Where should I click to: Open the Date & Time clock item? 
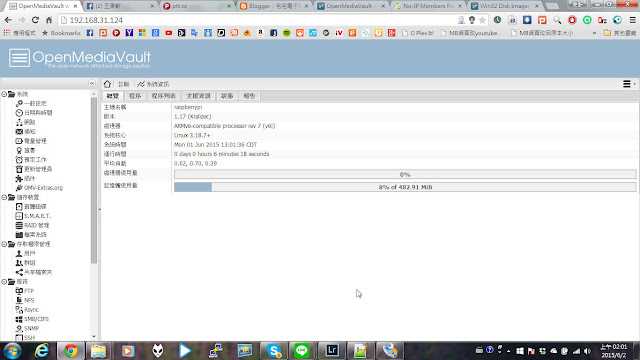click(34, 113)
